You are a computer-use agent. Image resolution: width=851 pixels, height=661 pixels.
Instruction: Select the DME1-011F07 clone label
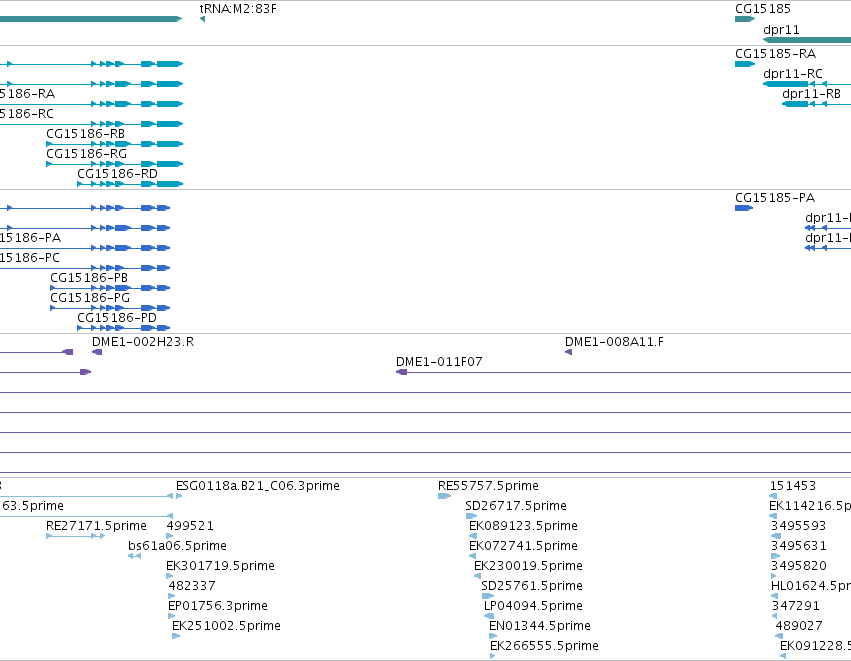pyautogui.click(x=439, y=362)
